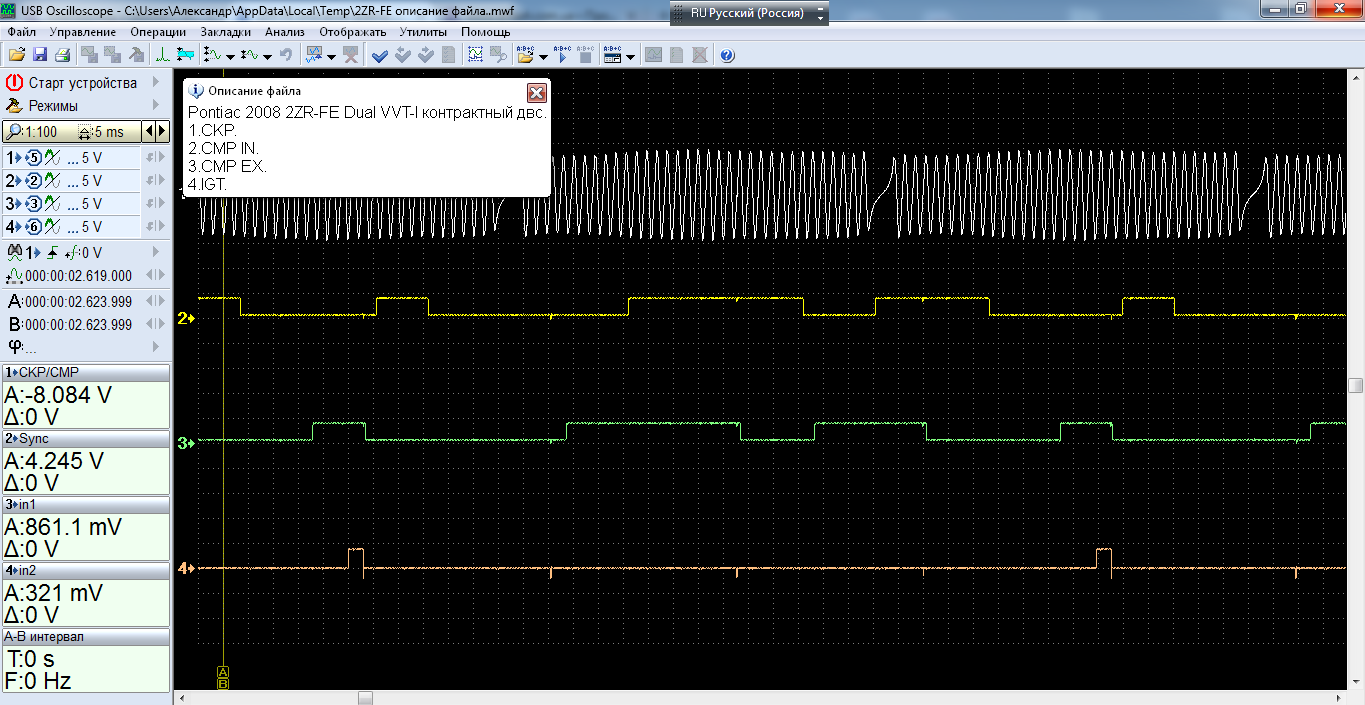This screenshot has height=705, width=1365.
Task: Click the undo arrow toolbar icon
Action: coord(287,55)
